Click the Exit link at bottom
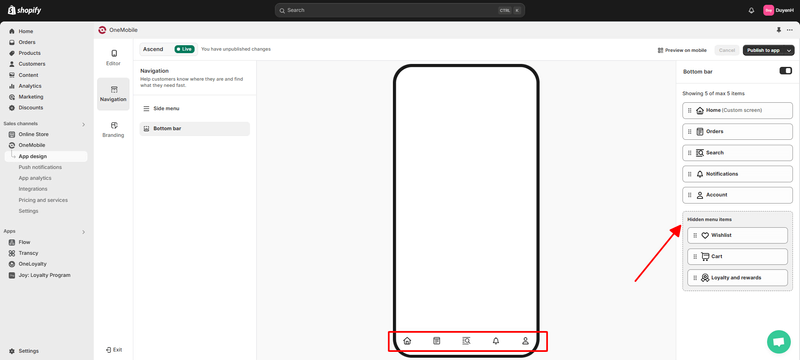Viewport: 800px width, 360px height. pos(114,350)
